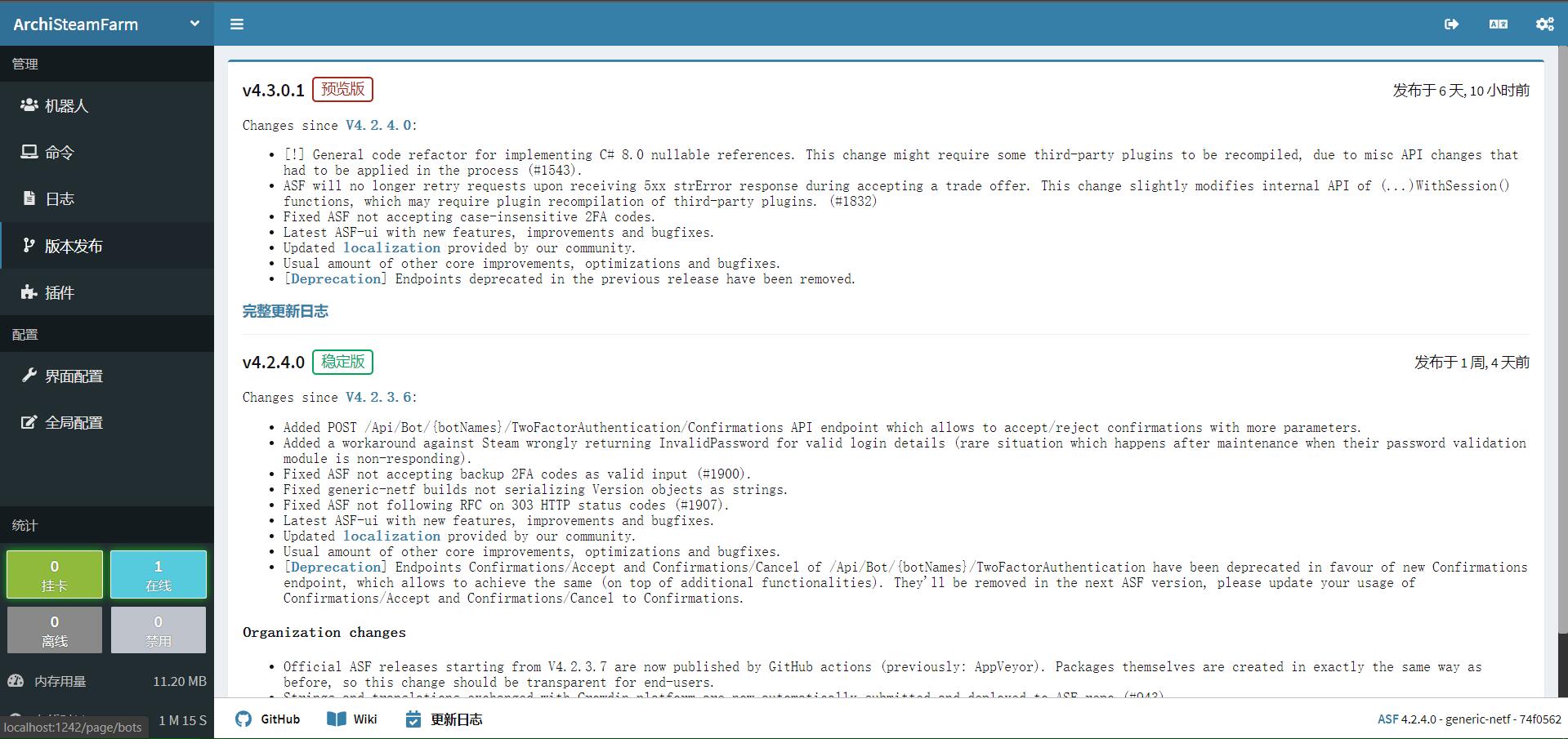The width and height of the screenshot is (1568, 739).
Task: Open 完整更新日志 full changelog link
Action: 285,311
